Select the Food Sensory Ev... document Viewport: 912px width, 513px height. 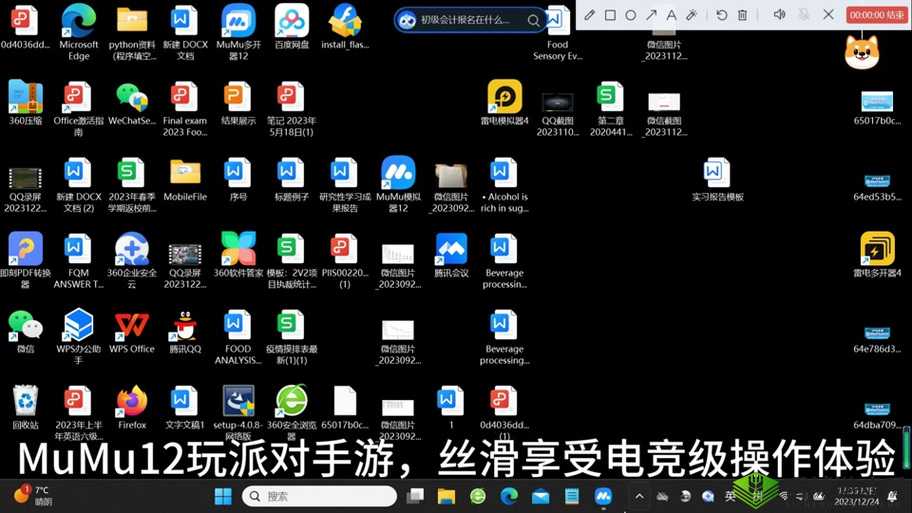pos(558,33)
